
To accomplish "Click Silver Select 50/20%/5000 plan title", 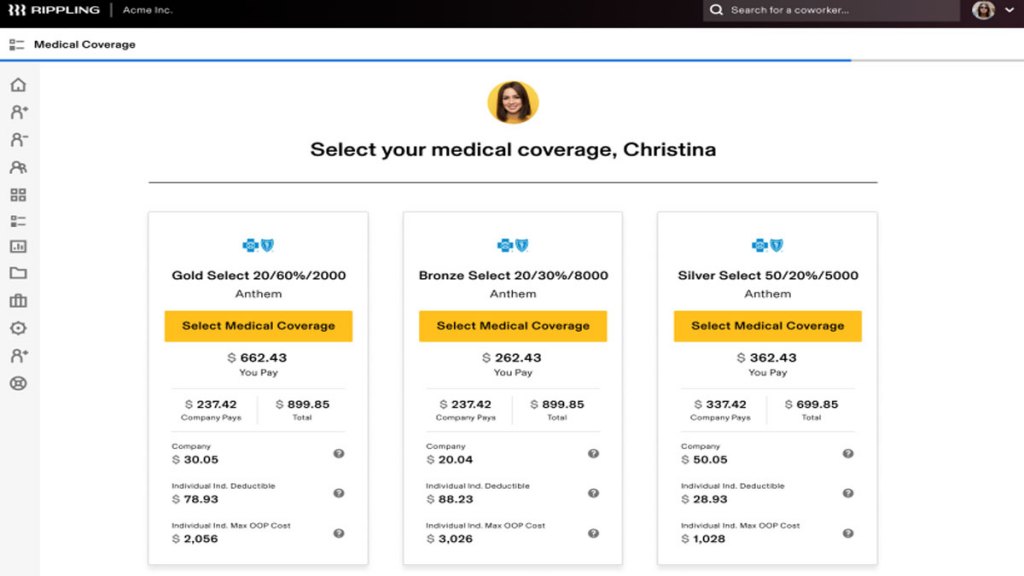I will [x=768, y=275].
